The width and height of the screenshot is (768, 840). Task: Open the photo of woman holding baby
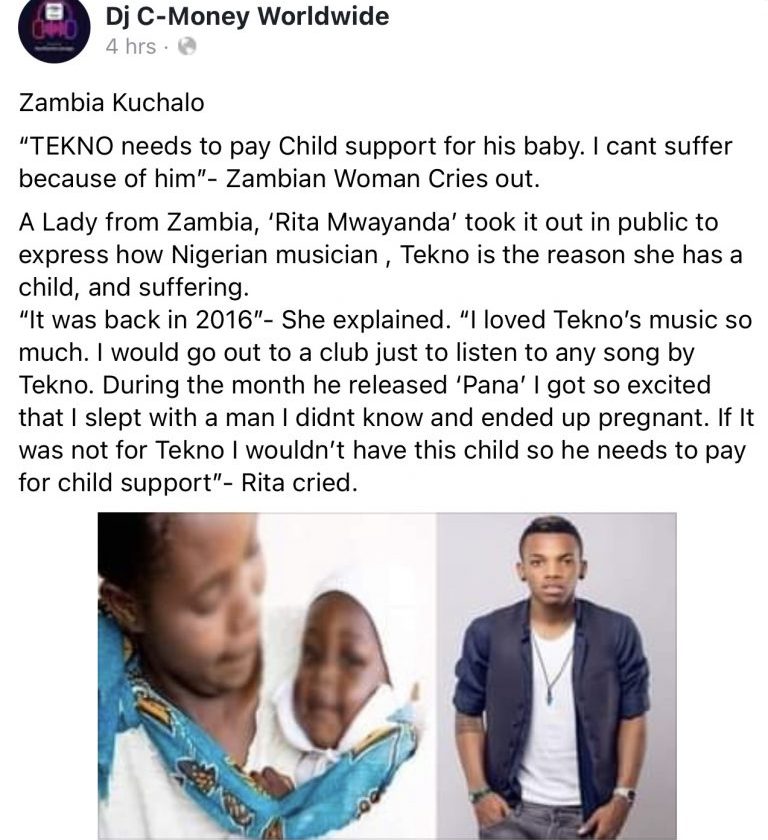coord(266,676)
